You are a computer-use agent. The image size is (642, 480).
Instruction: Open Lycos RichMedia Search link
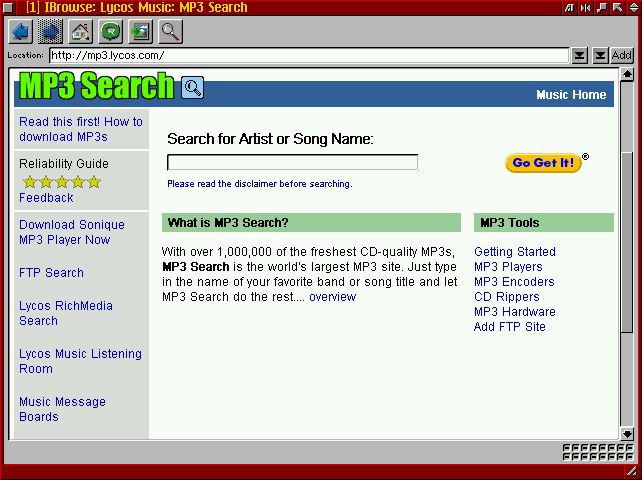click(66, 313)
